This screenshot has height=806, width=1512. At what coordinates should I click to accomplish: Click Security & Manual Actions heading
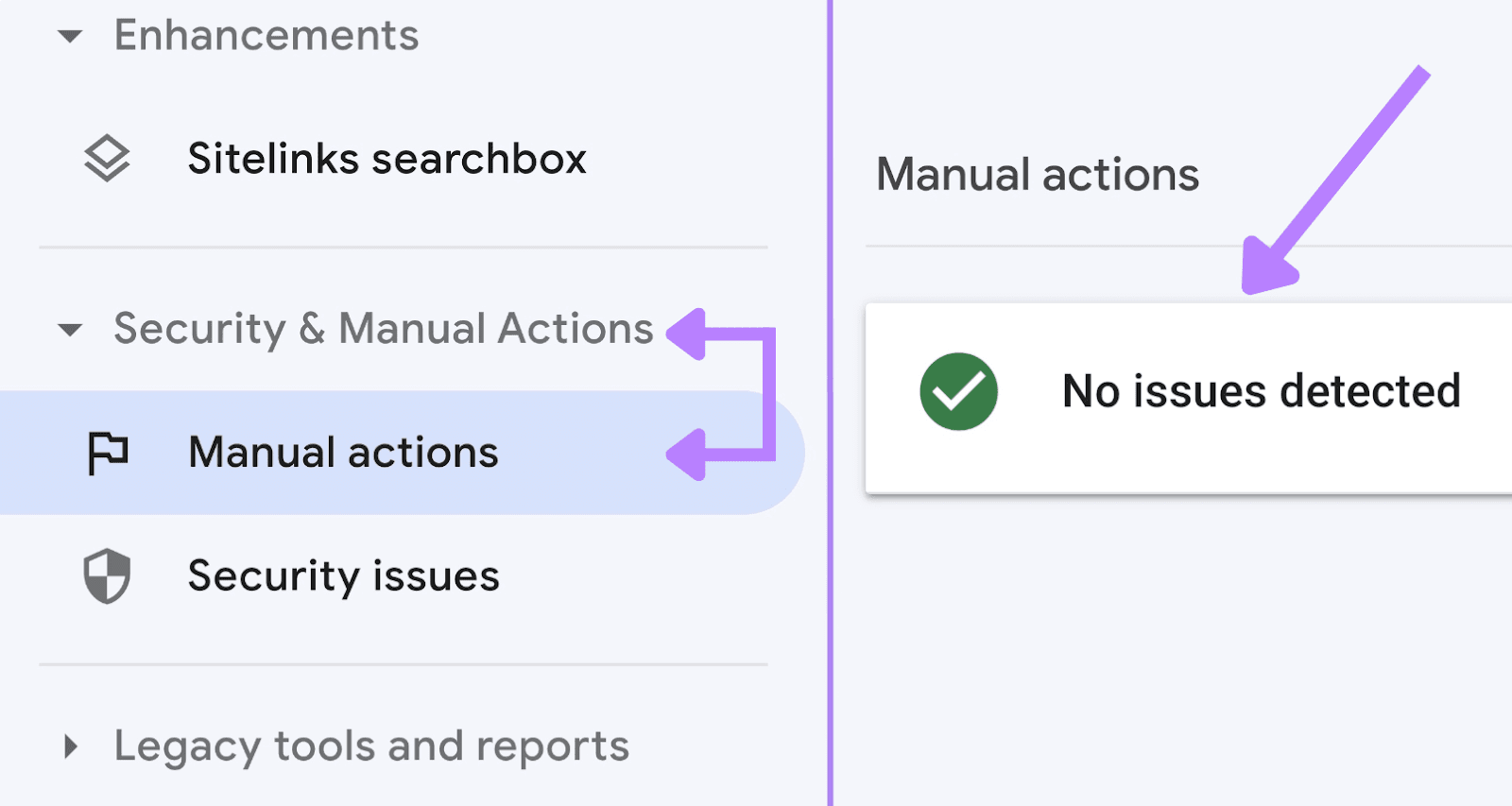pyautogui.click(x=384, y=329)
